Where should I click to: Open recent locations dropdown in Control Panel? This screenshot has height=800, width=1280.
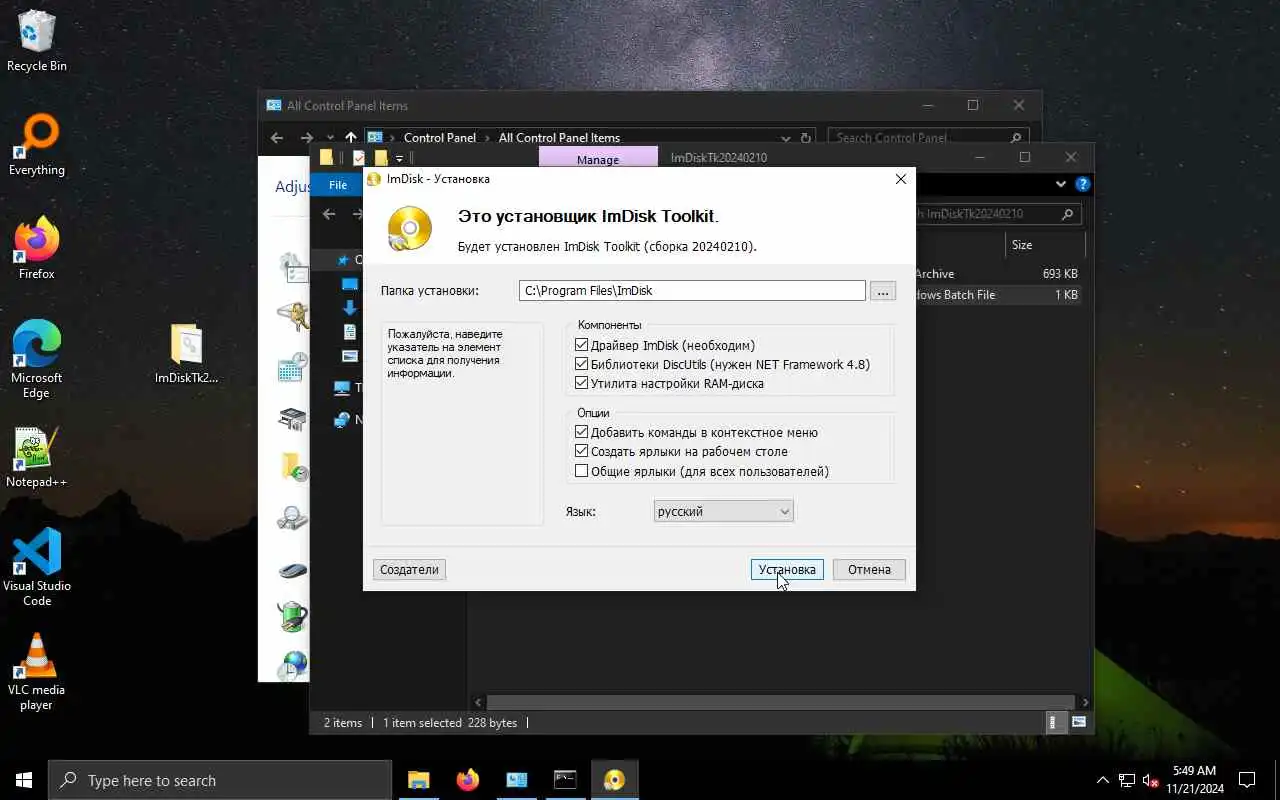(331, 138)
